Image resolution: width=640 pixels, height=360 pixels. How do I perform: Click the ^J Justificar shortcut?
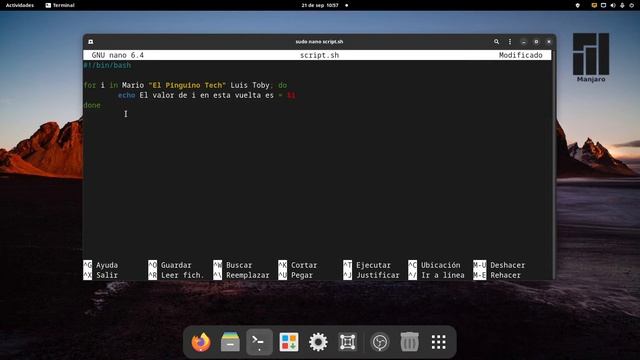(x=371, y=275)
